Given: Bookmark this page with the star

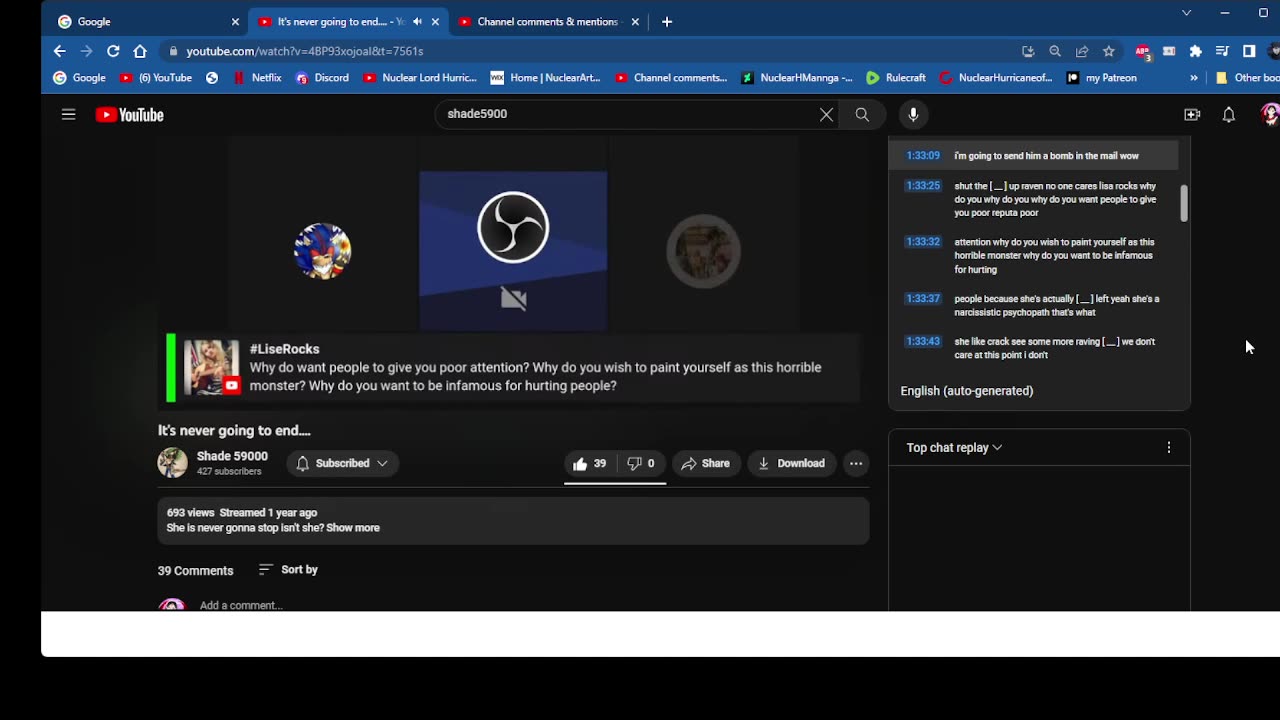Looking at the screenshot, I should (x=1109, y=51).
